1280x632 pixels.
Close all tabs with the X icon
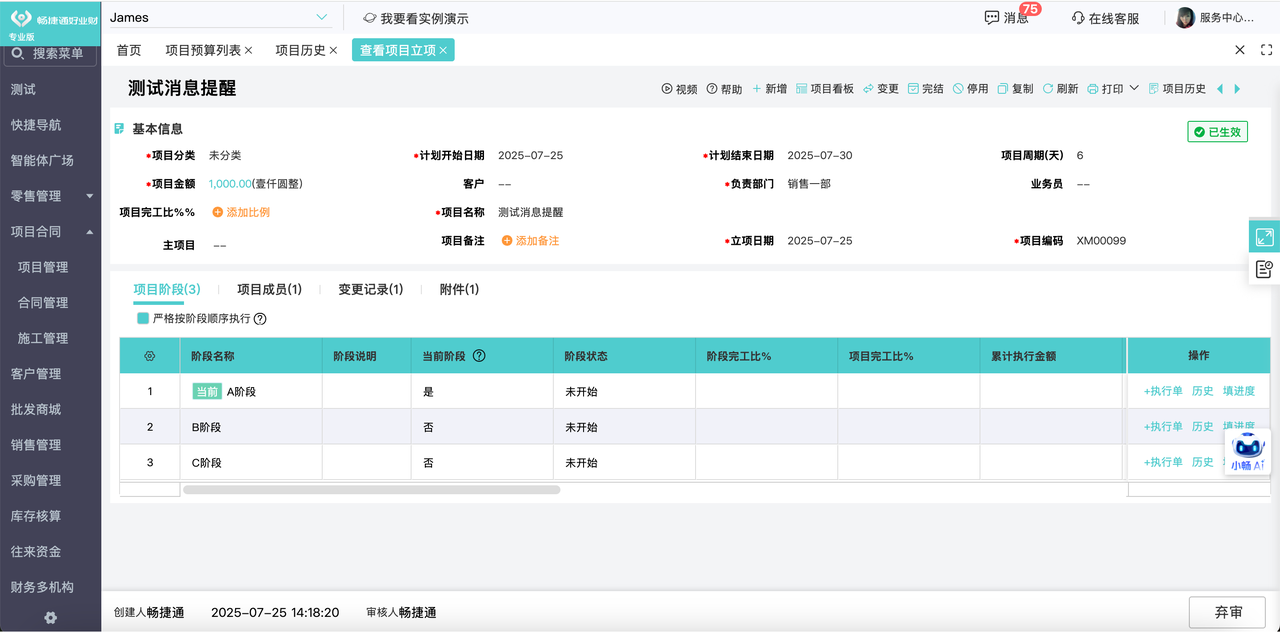click(1240, 49)
